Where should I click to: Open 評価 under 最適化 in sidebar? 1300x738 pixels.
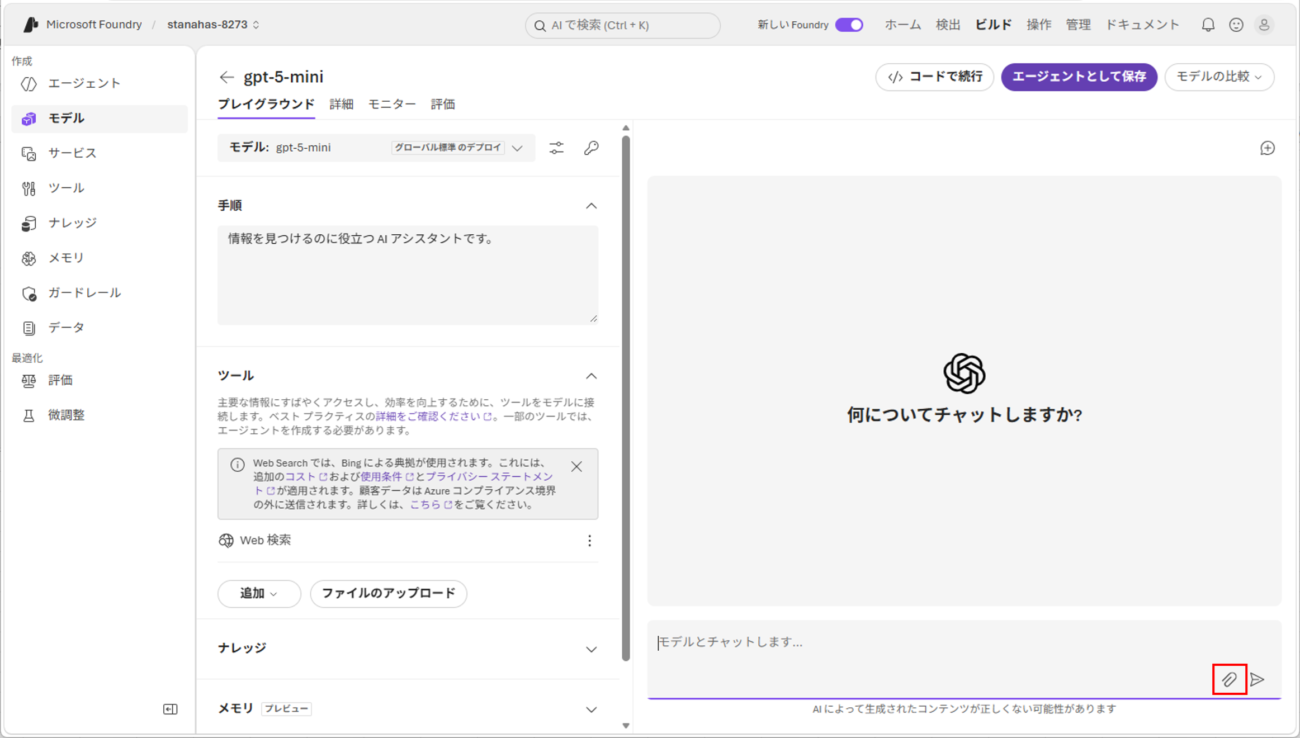pos(100,381)
